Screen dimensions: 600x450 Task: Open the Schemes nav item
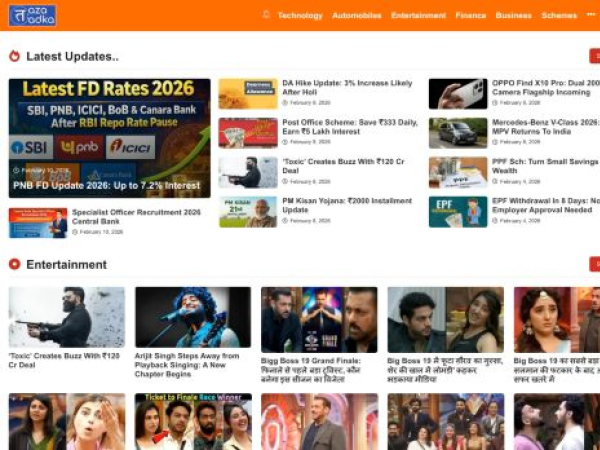pyautogui.click(x=559, y=16)
